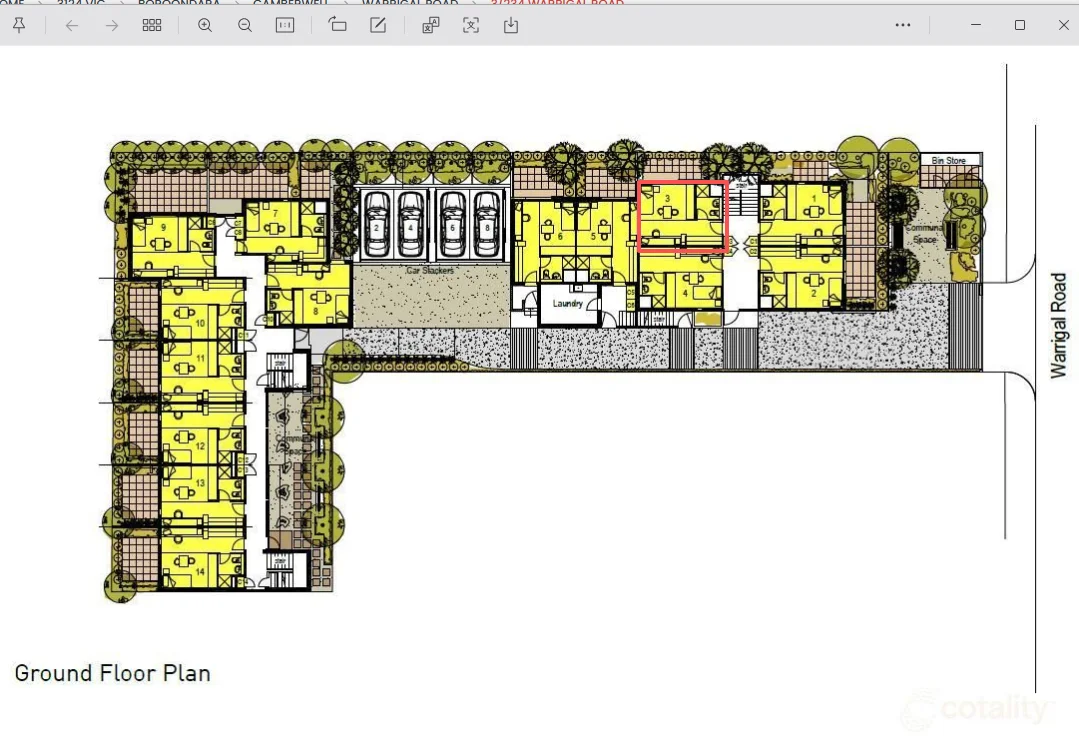Open the edit image tool
Image resolution: width=1079 pixels, height=737 pixels.
click(378, 25)
